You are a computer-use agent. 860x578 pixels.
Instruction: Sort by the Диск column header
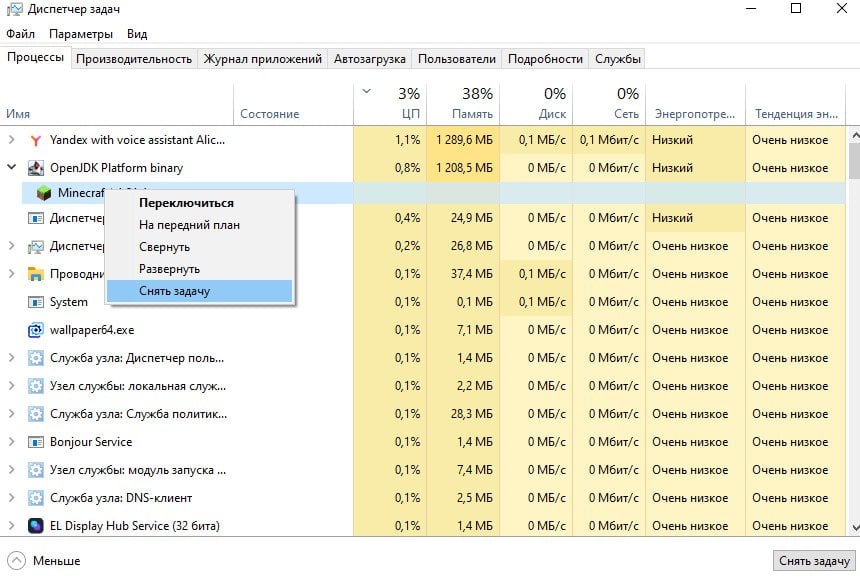[536, 104]
